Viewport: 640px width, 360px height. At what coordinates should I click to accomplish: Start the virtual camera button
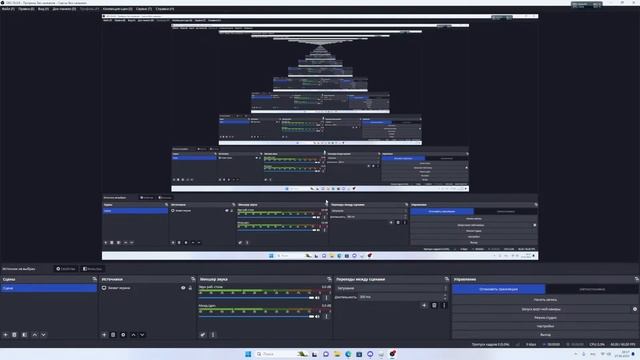(542, 309)
